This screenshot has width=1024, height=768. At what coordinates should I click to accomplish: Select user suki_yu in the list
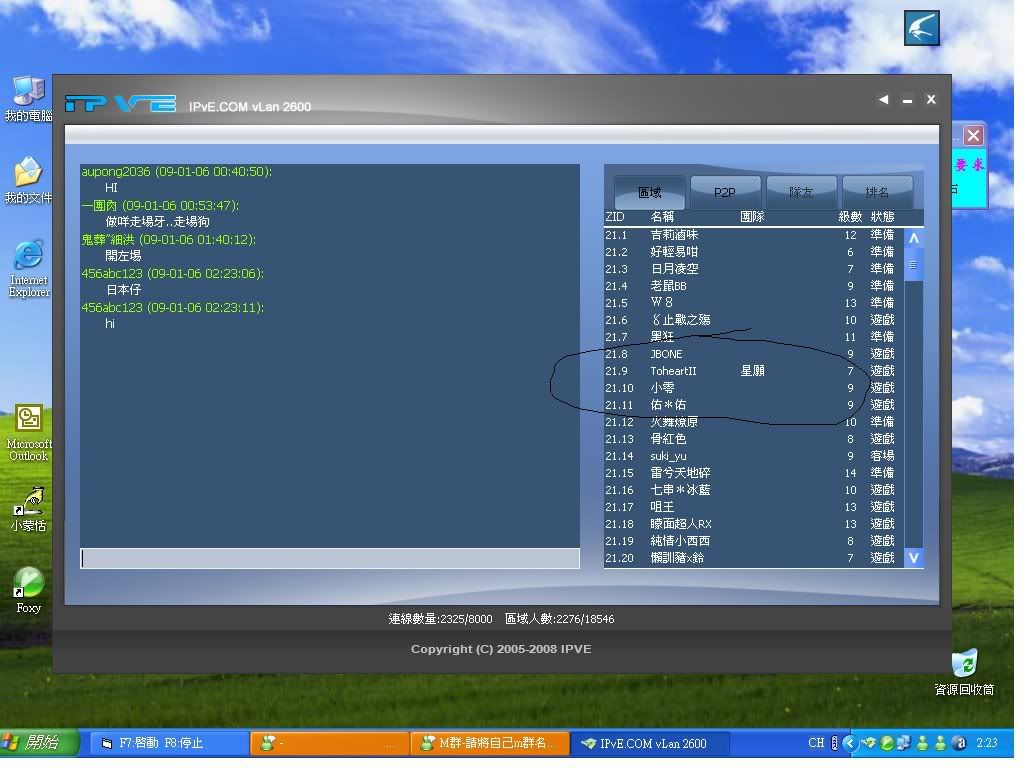pos(668,456)
